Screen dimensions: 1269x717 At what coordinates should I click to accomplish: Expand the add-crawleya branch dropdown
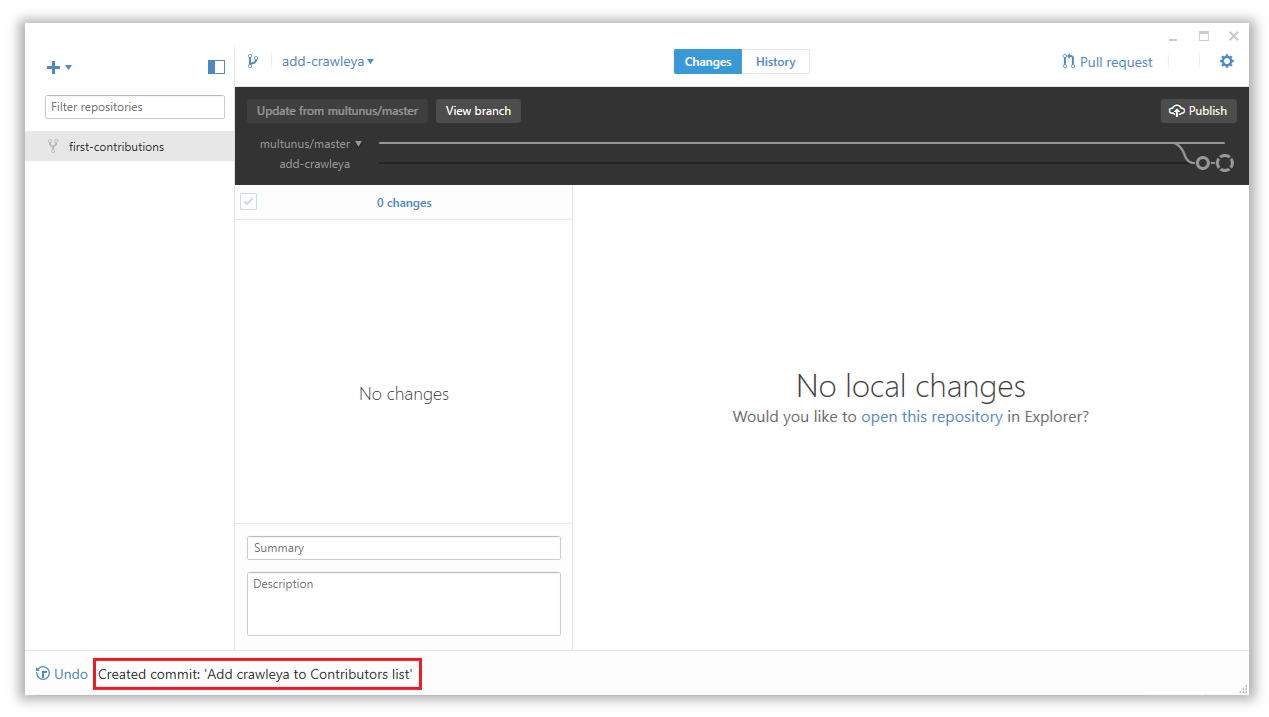328,61
